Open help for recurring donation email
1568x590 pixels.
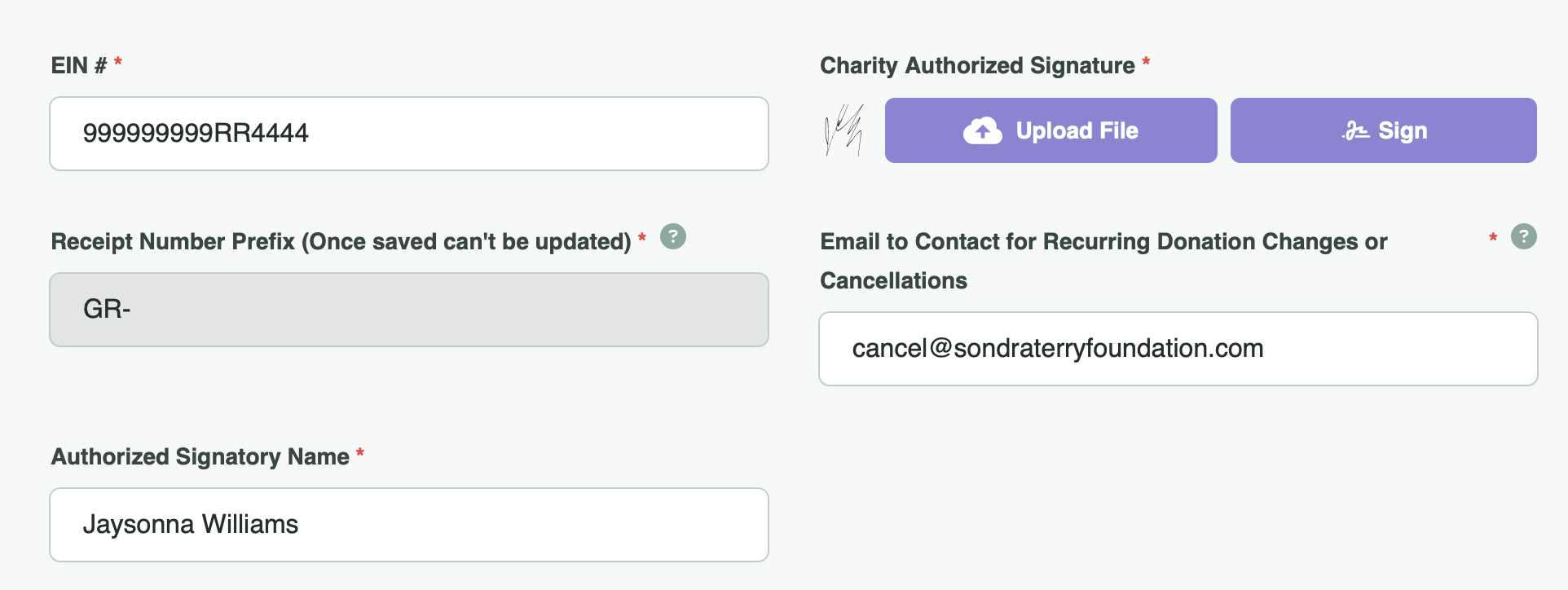click(x=1523, y=236)
